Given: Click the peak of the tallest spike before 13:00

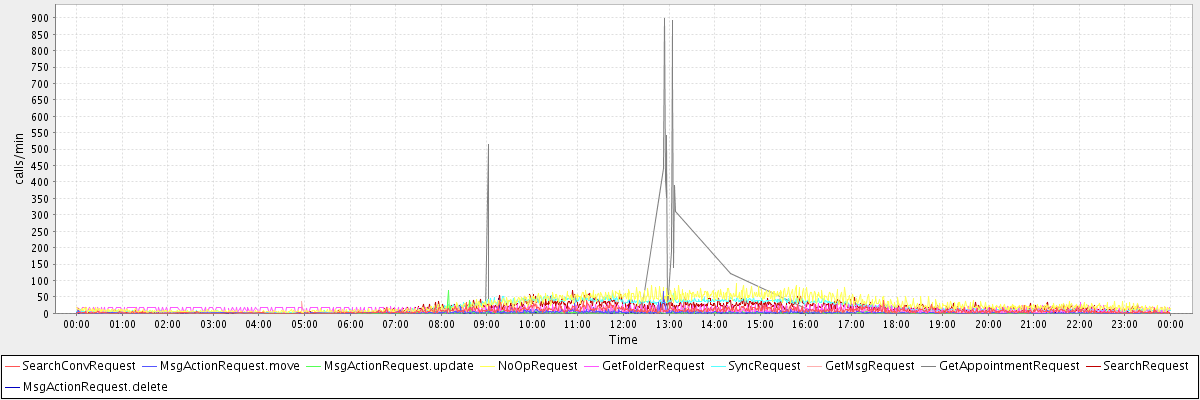Looking at the screenshot, I should click(664, 18).
